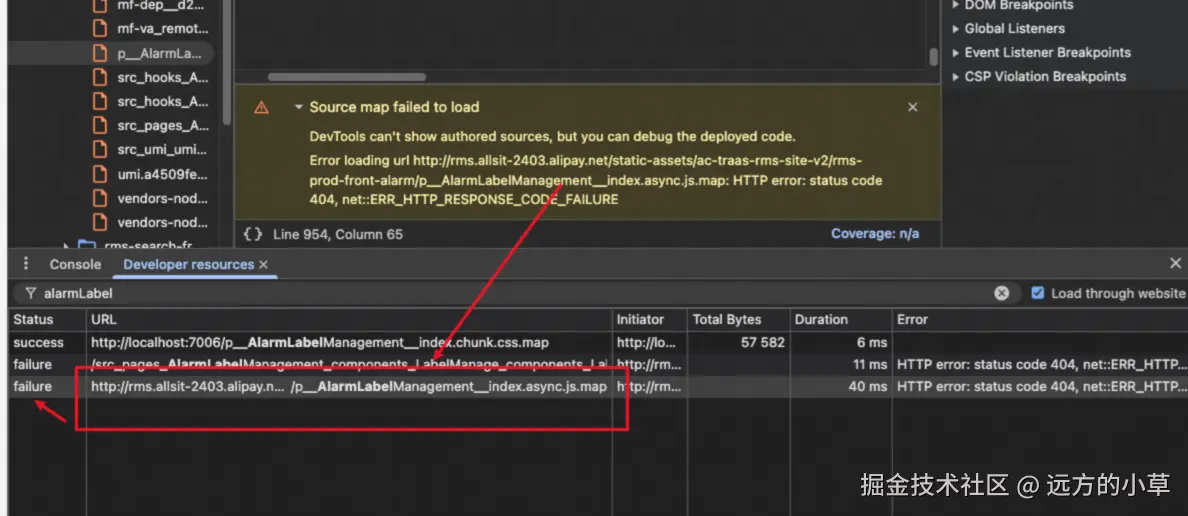Image resolution: width=1188 pixels, height=516 pixels.
Task: Expand CSP Violation Breakpoints section
Action: [x=956, y=77]
